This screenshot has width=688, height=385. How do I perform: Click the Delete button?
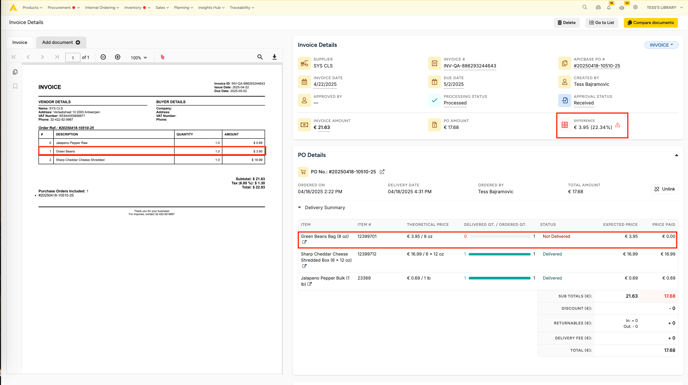[566, 22]
